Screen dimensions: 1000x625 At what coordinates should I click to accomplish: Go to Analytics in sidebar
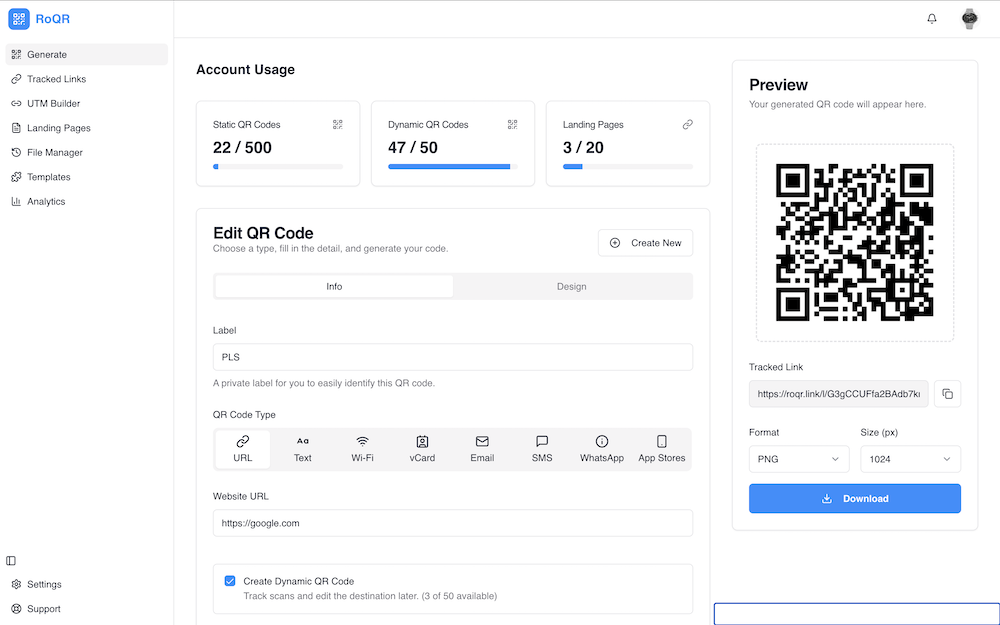(46, 202)
